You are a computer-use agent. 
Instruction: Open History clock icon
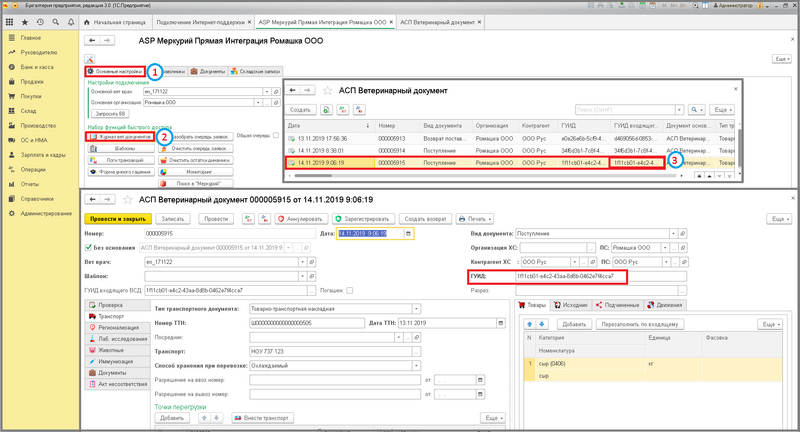pos(40,22)
